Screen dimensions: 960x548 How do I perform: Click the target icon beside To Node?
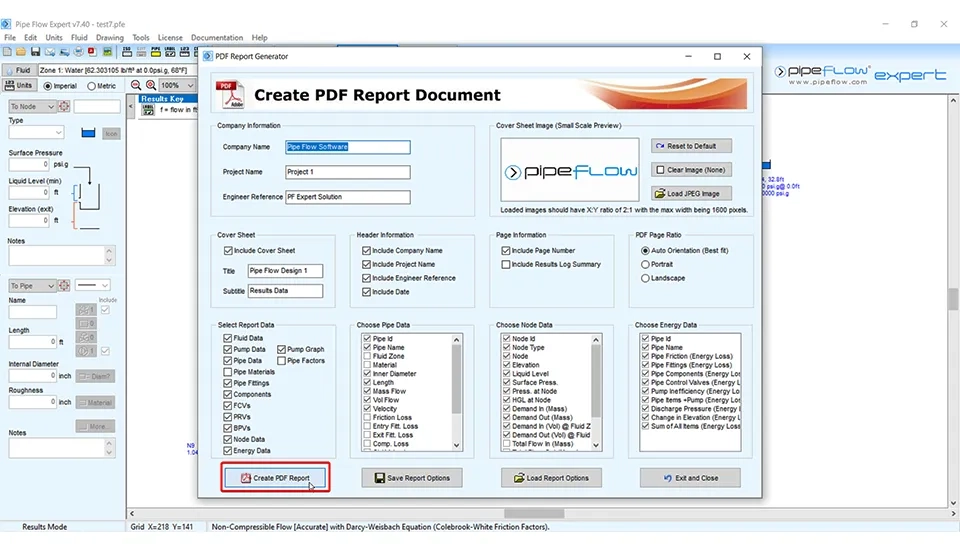(x=64, y=106)
